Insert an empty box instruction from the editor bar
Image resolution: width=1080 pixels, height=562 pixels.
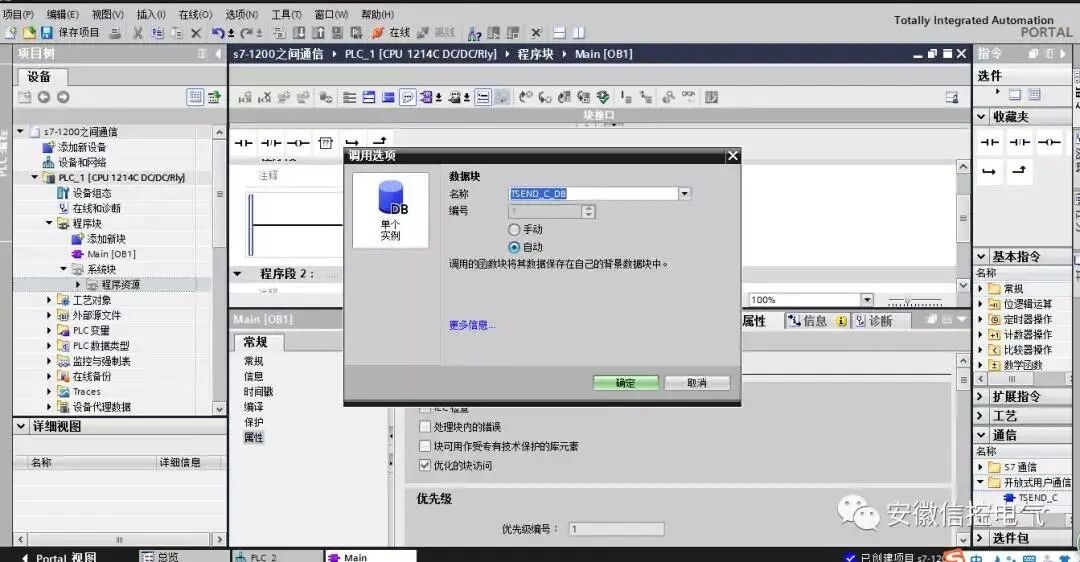[x=326, y=143]
